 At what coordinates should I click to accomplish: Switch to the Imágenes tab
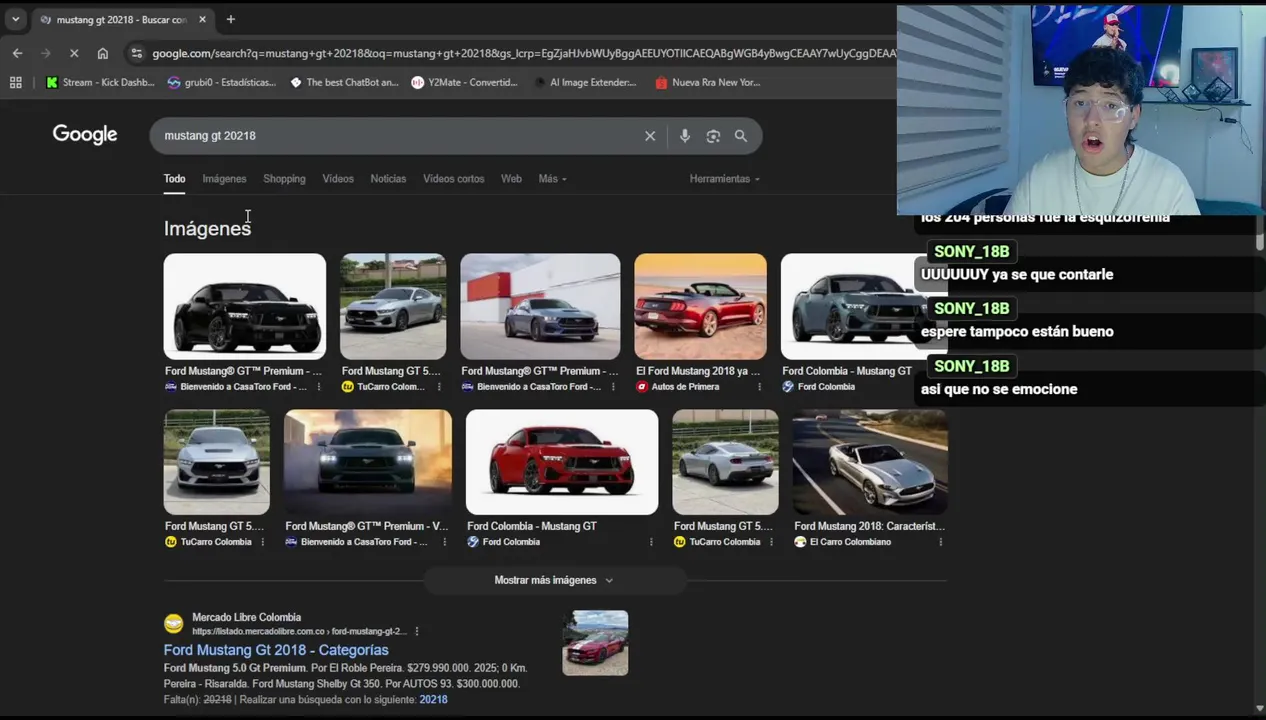tap(224, 179)
